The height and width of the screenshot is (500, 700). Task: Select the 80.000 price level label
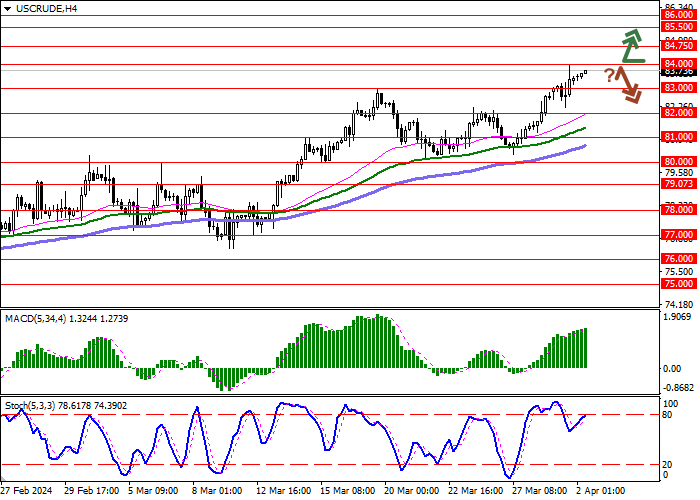679,162
